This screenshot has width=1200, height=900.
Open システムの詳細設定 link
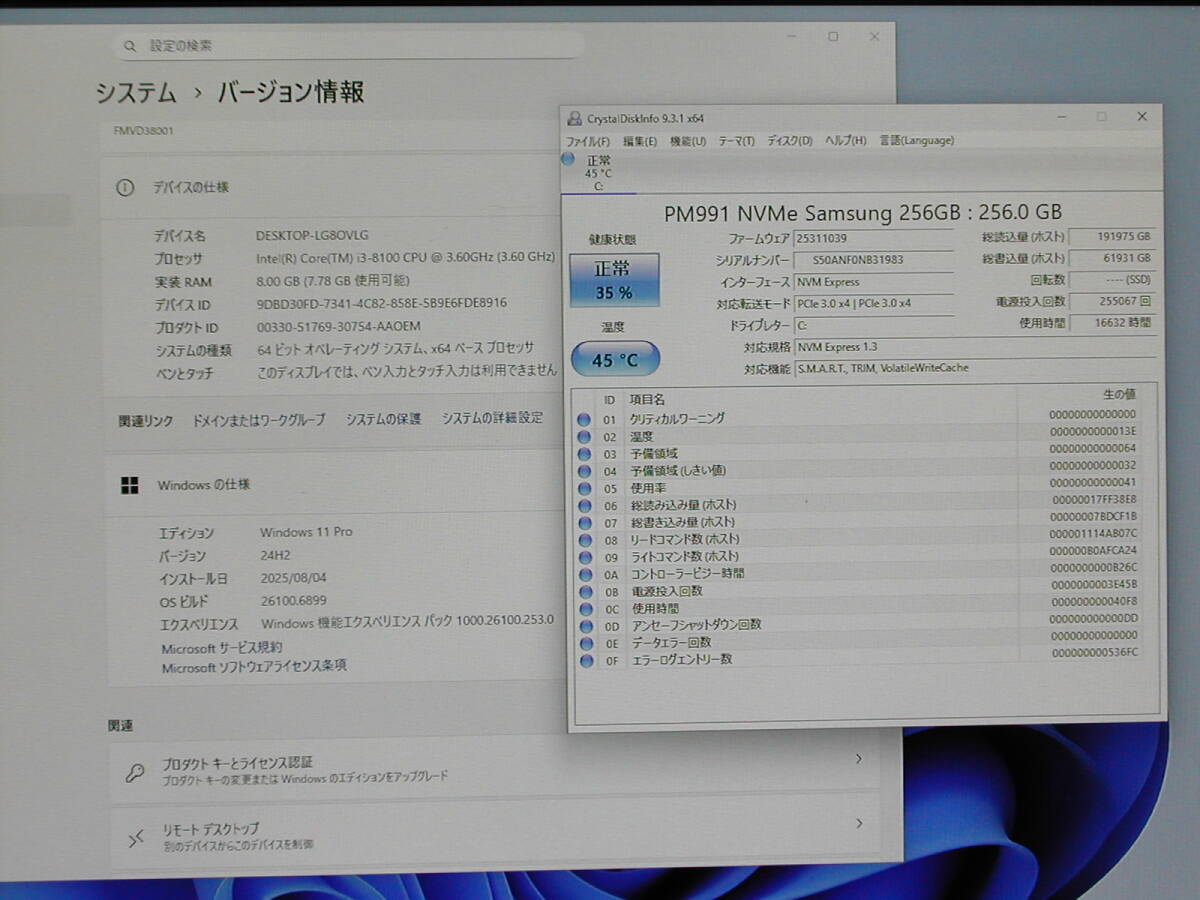(492, 418)
